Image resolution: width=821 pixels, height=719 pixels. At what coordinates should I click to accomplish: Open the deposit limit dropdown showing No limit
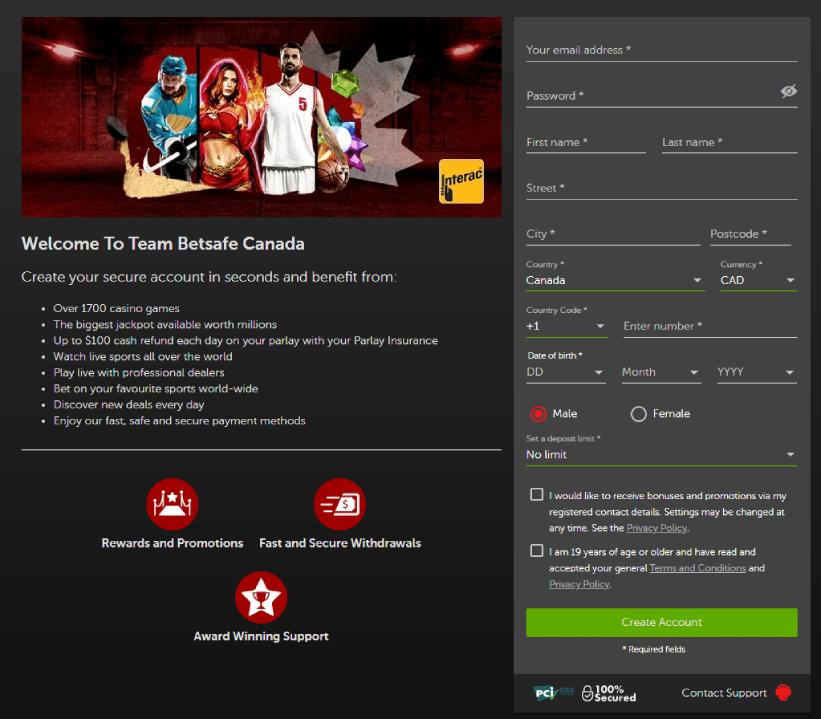662,455
